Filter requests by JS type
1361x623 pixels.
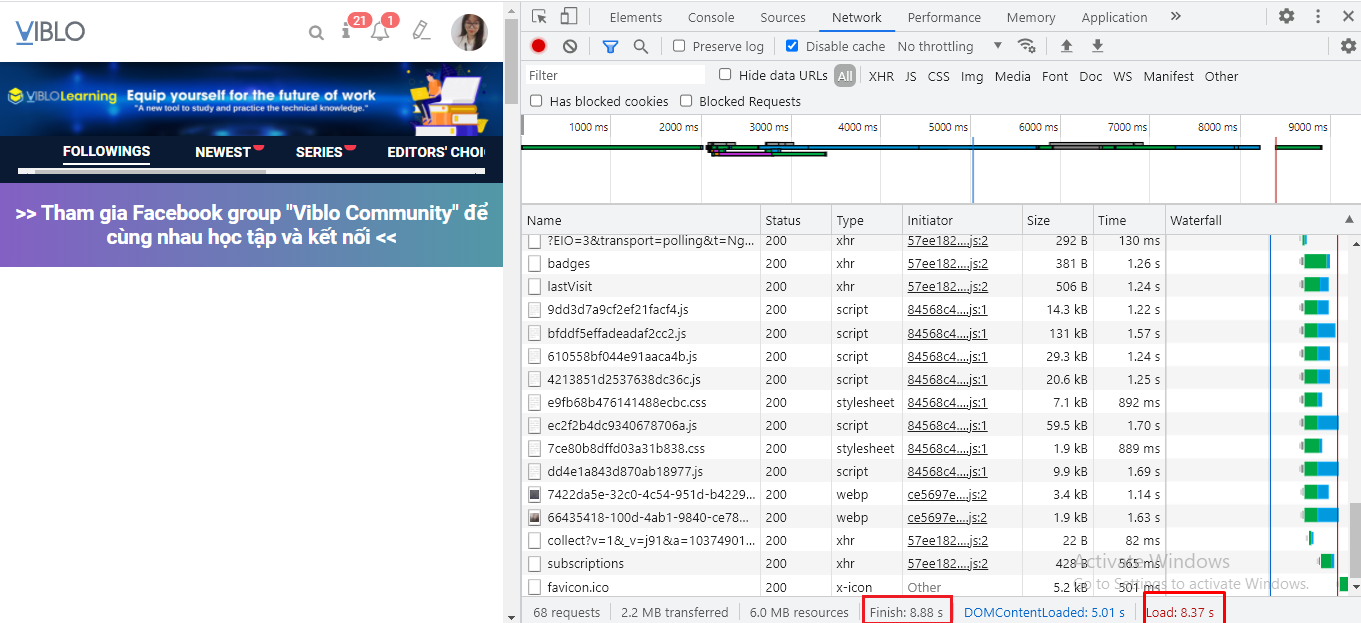point(910,76)
